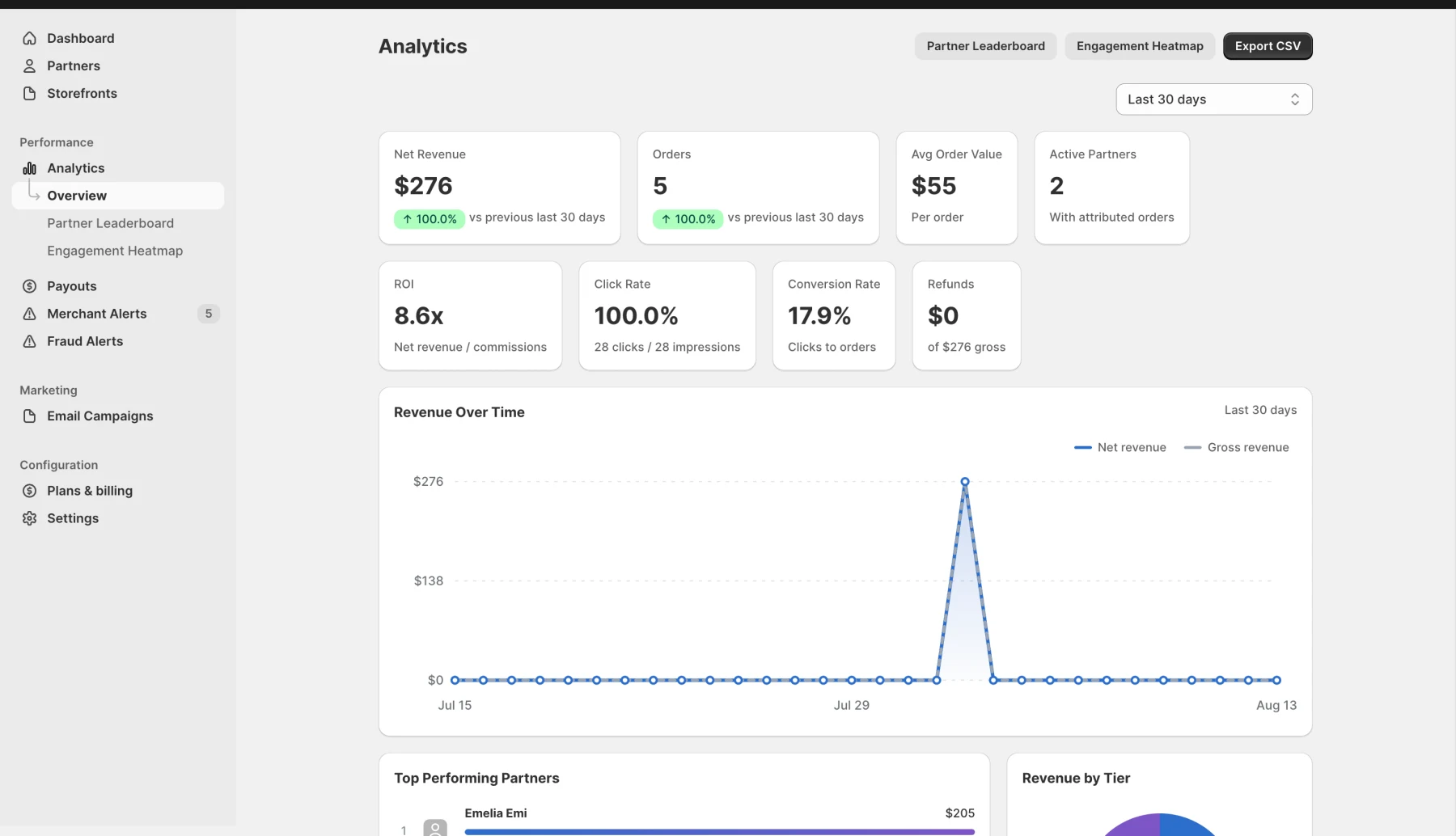This screenshot has height=836, width=1456.
Task: Click the Merchant Alerts warning icon
Action: tap(30, 314)
